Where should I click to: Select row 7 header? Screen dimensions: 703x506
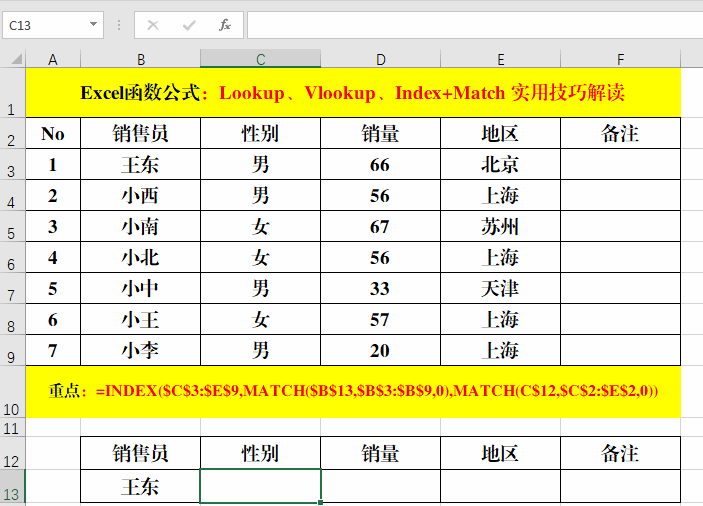pyautogui.click(x=13, y=288)
